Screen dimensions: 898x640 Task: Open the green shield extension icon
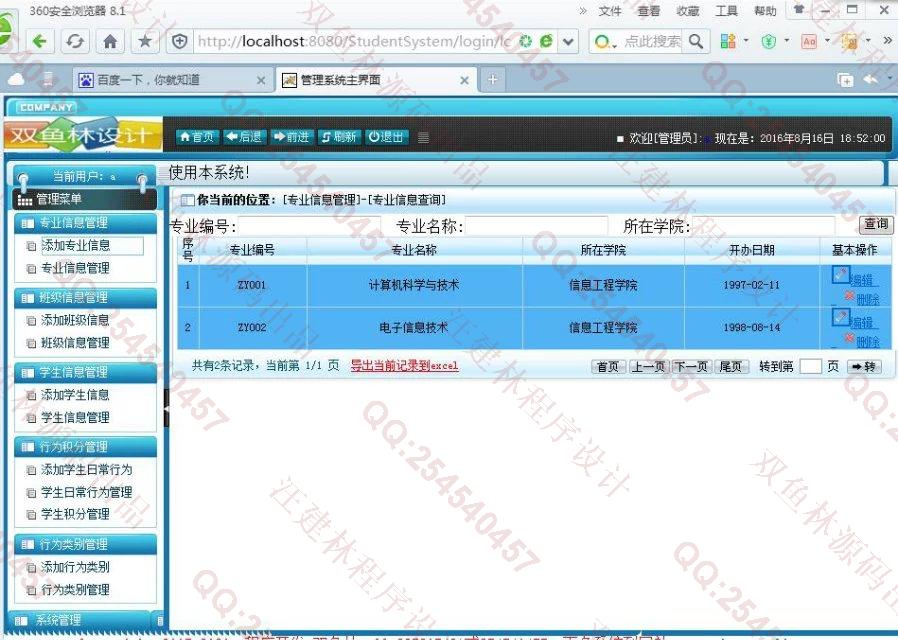click(x=769, y=41)
